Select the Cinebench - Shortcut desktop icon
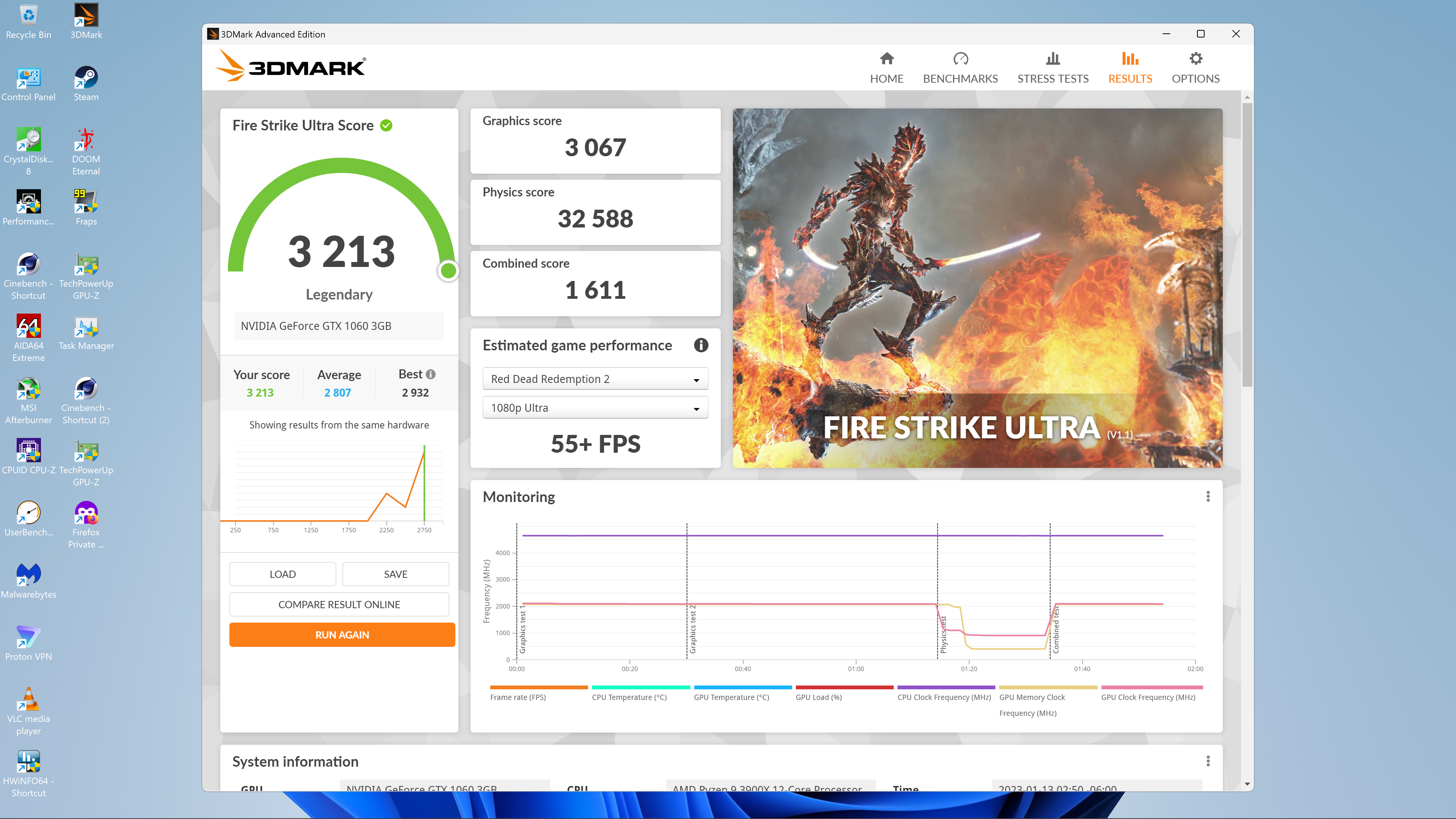The image size is (1456, 819). click(28, 276)
